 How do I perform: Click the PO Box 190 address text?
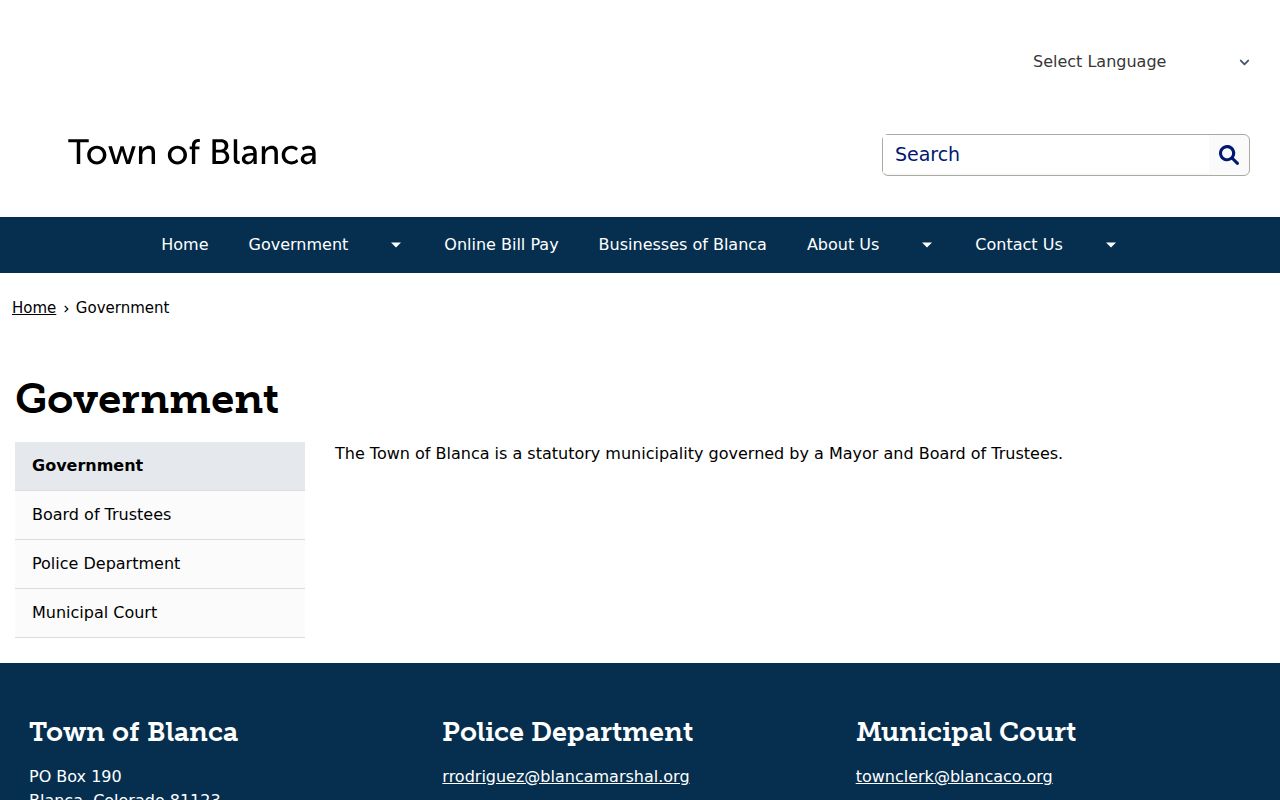(76, 777)
